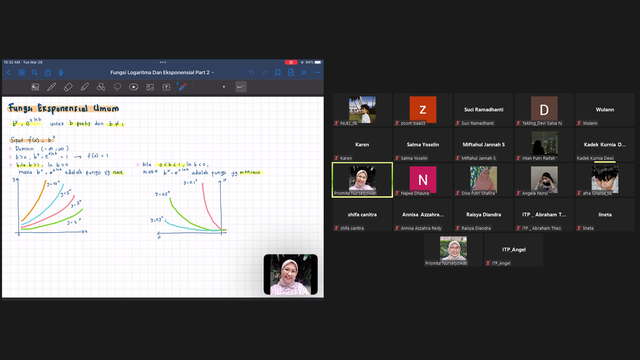Add a new page icon
Viewport: 640px width, 360px height.
tap(291, 73)
